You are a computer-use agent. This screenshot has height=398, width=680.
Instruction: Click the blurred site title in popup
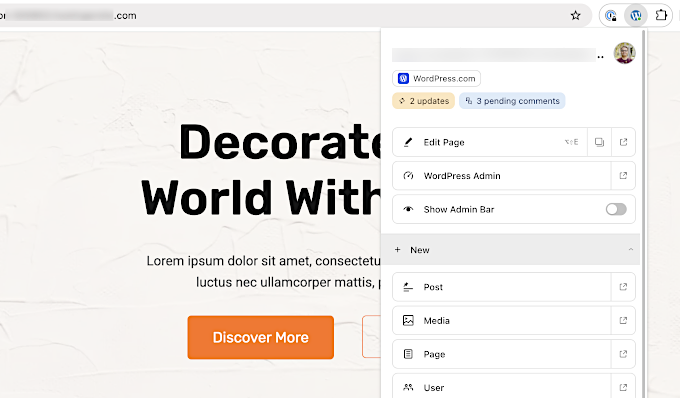pyautogui.click(x=494, y=55)
